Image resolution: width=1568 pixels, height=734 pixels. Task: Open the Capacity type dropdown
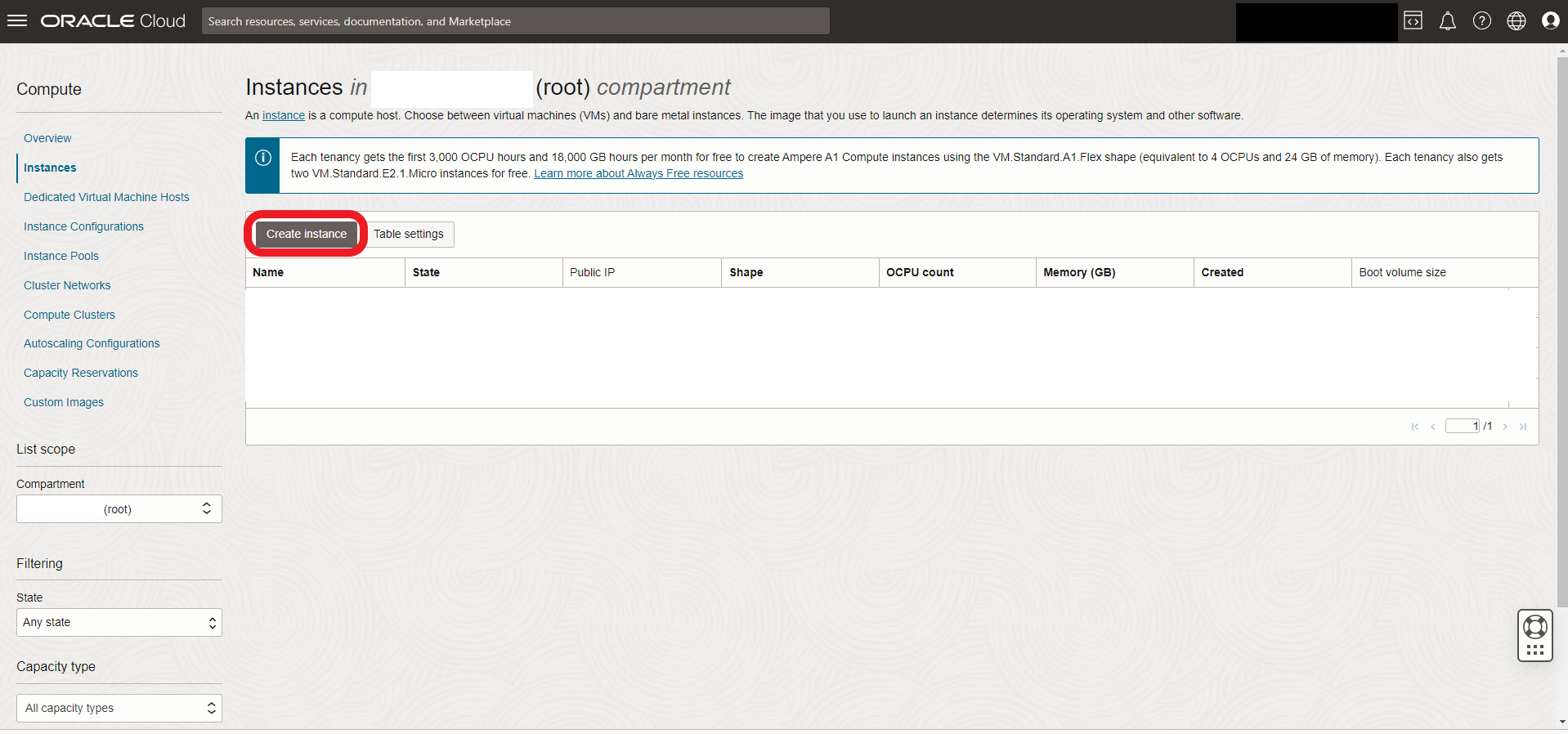[119, 709]
